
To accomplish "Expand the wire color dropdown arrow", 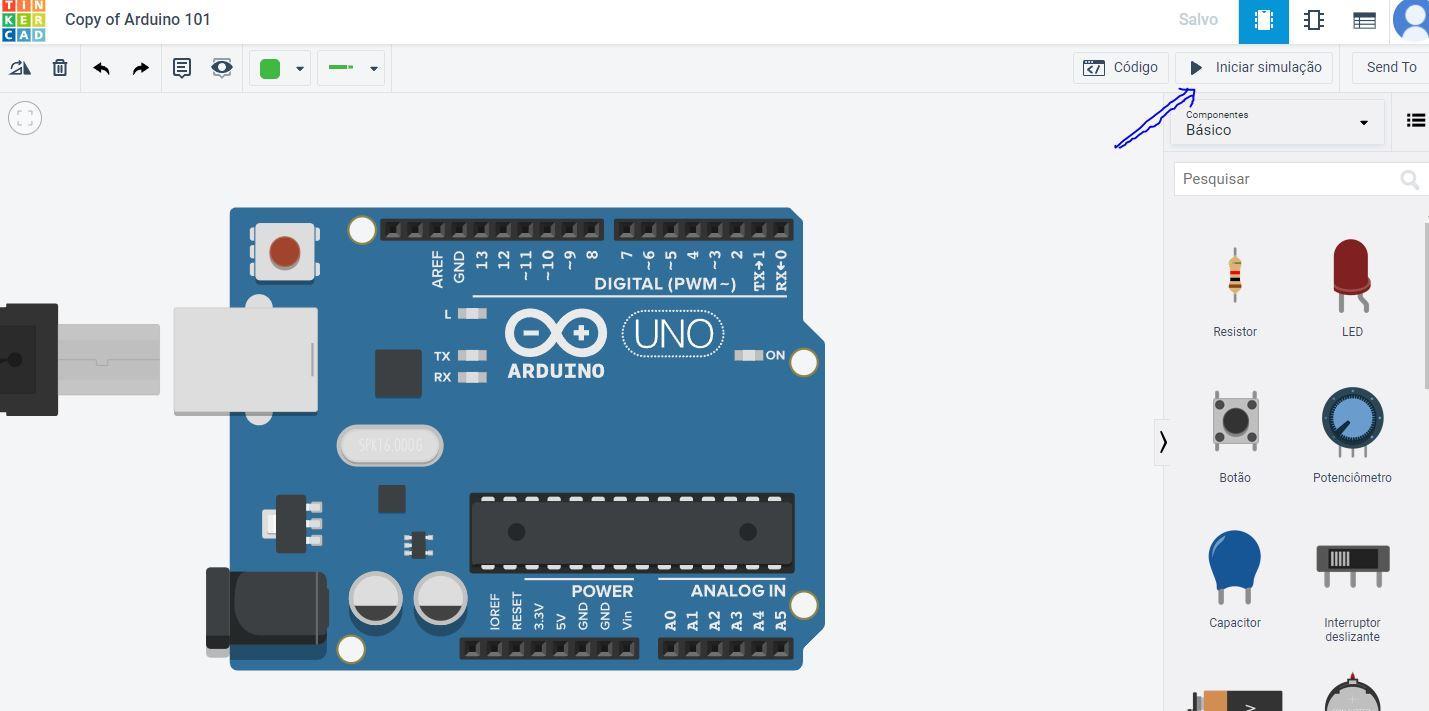I will click(x=299, y=69).
